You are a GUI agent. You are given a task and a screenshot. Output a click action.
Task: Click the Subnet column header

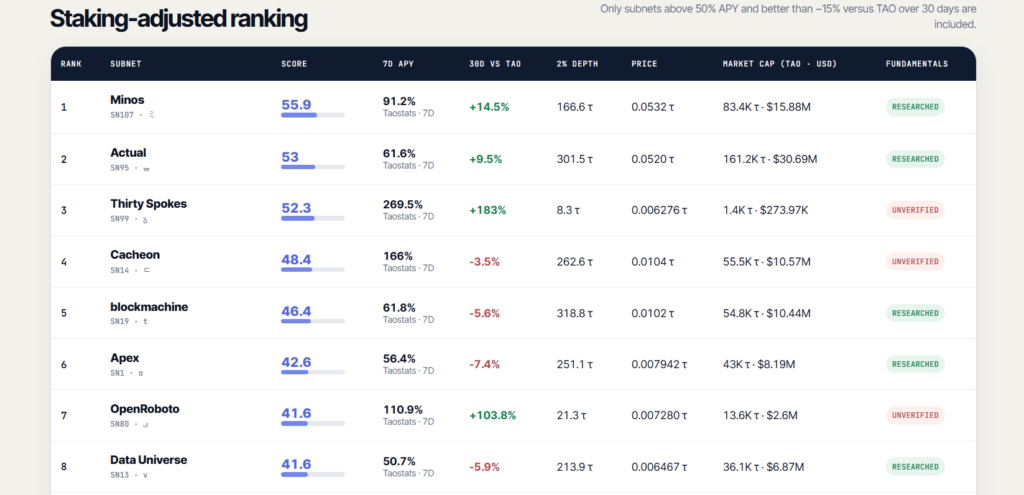point(126,64)
